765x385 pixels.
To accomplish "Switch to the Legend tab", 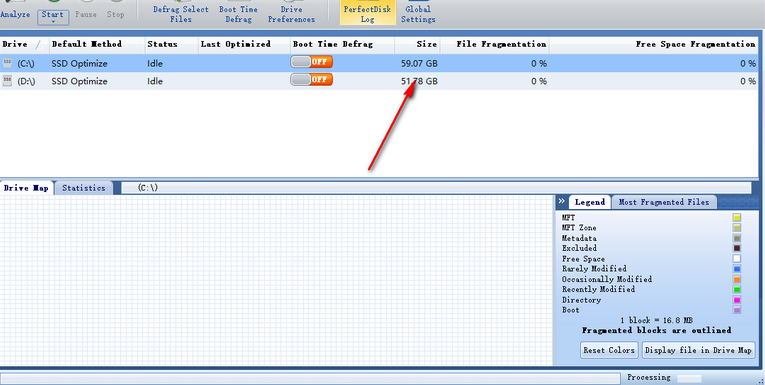I will (x=589, y=202).
